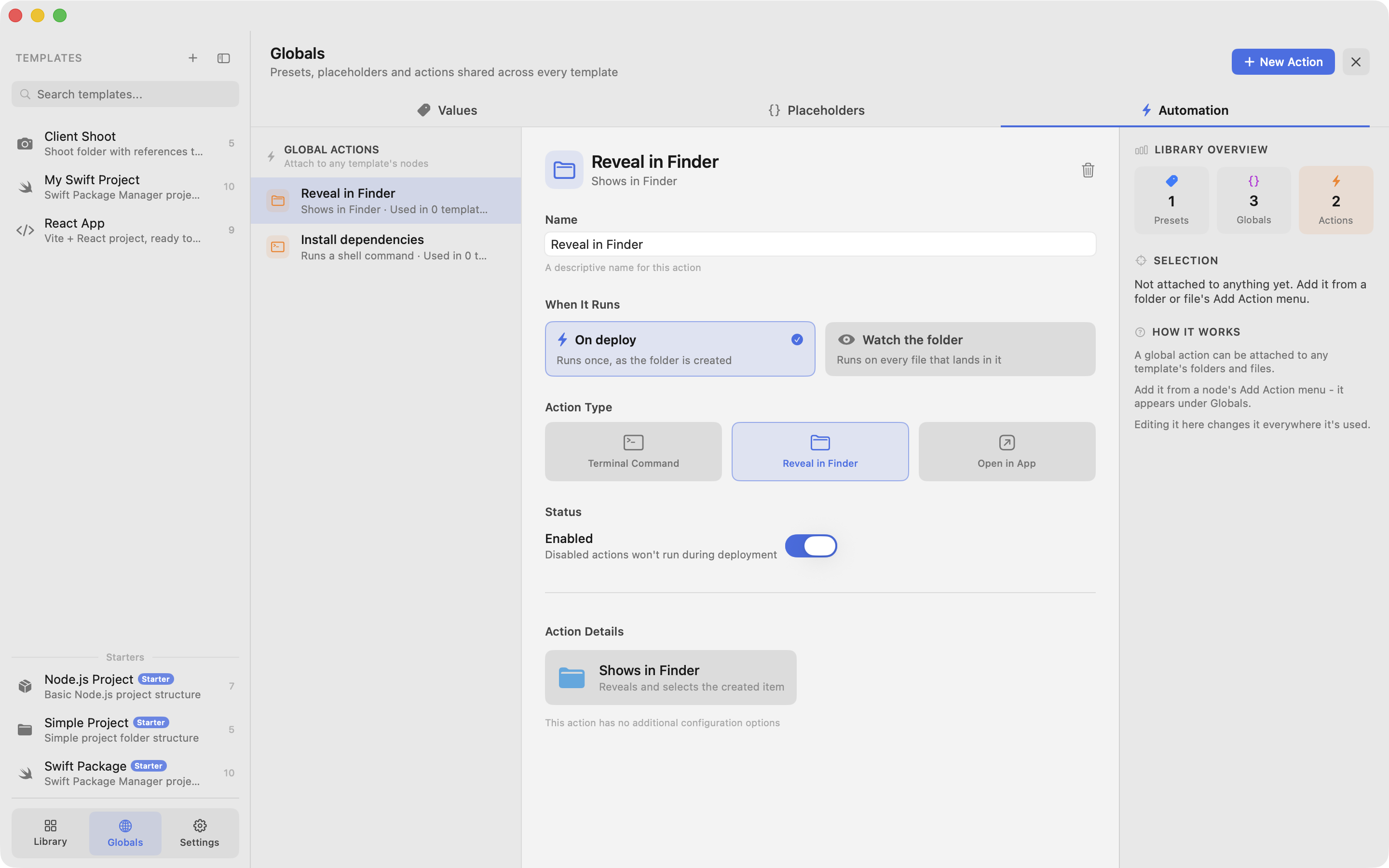Click the orange folder icon in the action list

coord(278,200)
